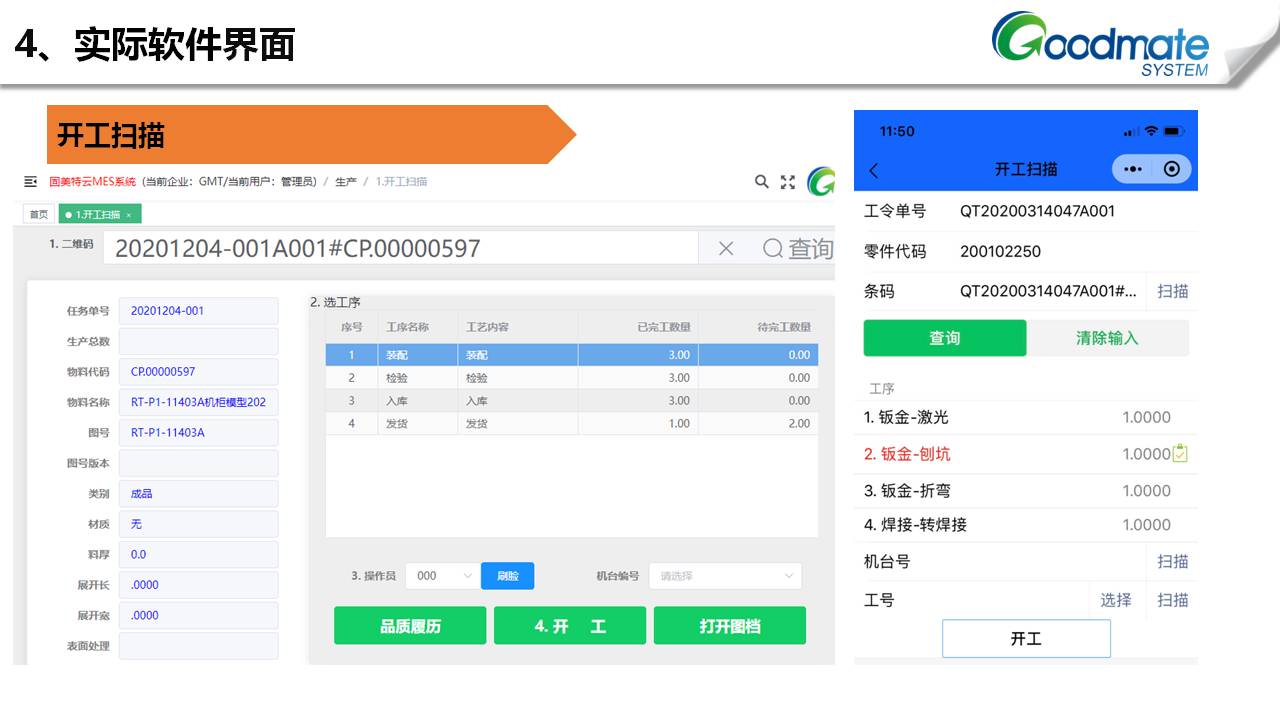Open the three-dots menu in mobile header
This screenshot has width=1280, height=720.
(1133, 169)
